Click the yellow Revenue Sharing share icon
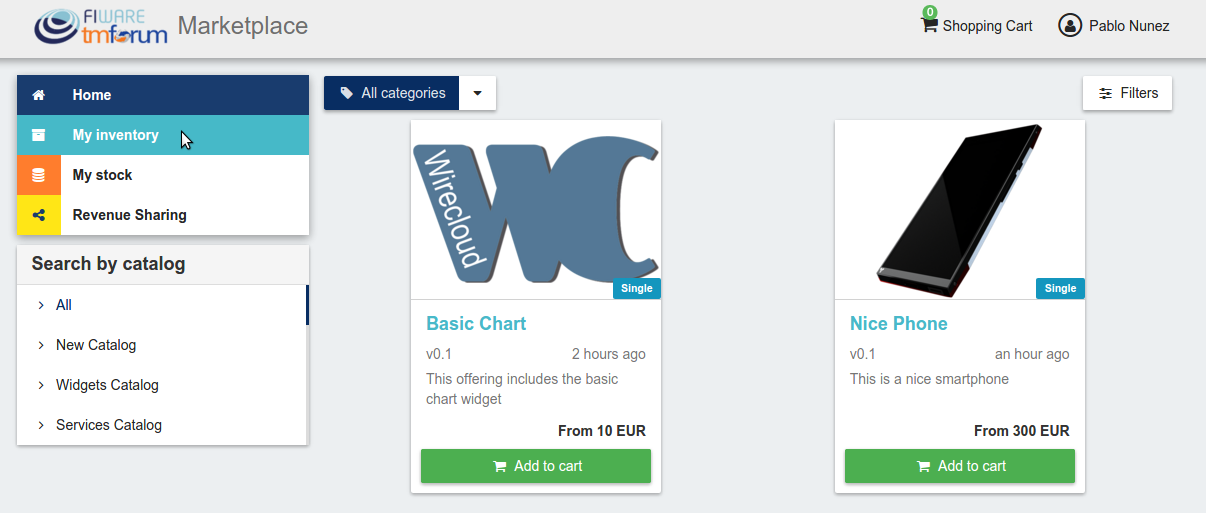The image size is (1206, 513). (x=39, y=215)
